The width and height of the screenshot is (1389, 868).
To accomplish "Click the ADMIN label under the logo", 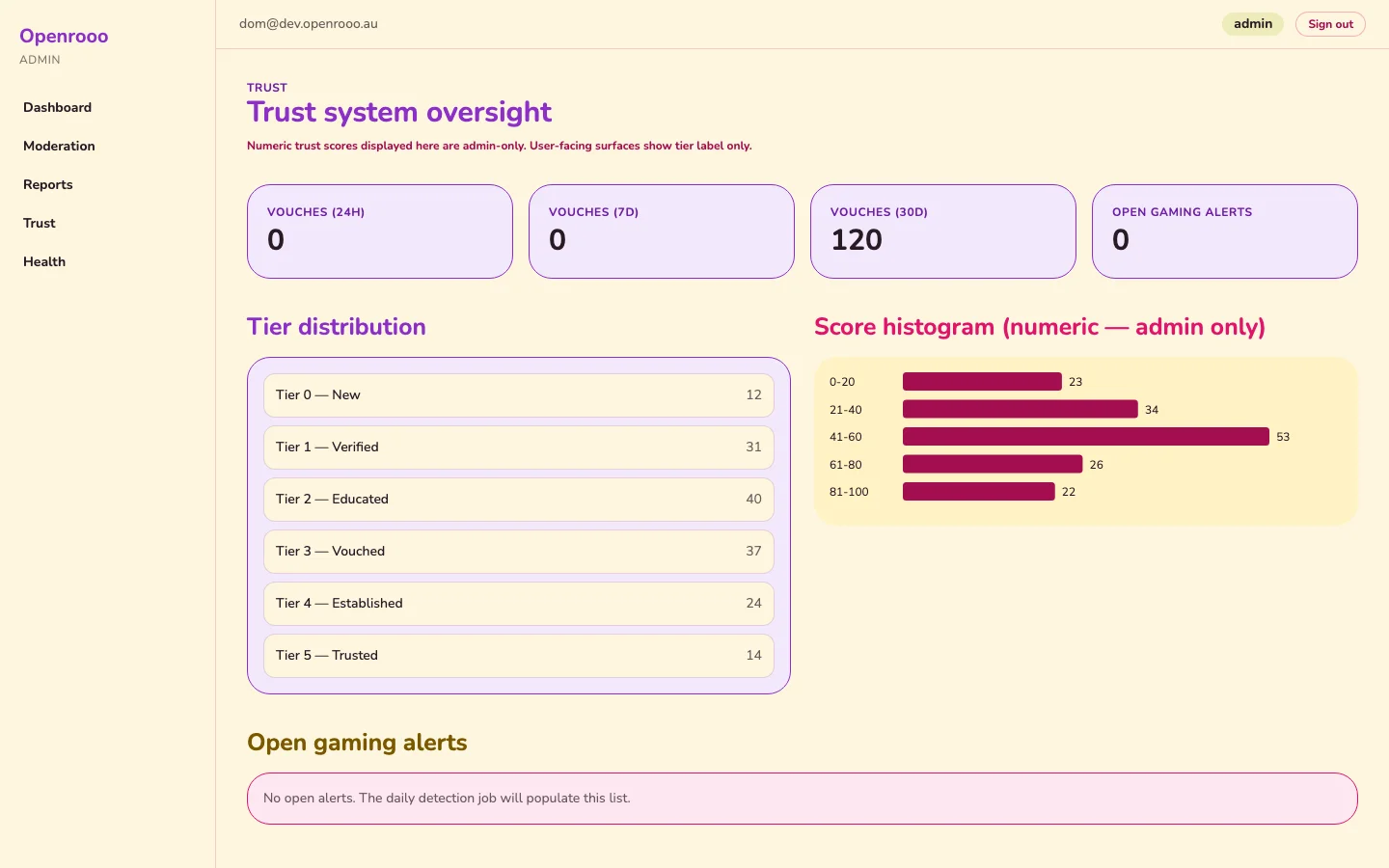I will click(40, 60).
